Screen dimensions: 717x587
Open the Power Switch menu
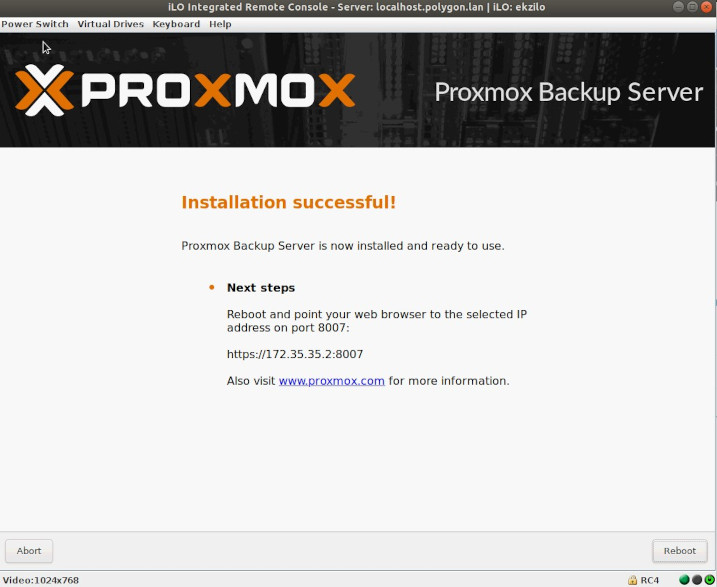tap(35, 24)
